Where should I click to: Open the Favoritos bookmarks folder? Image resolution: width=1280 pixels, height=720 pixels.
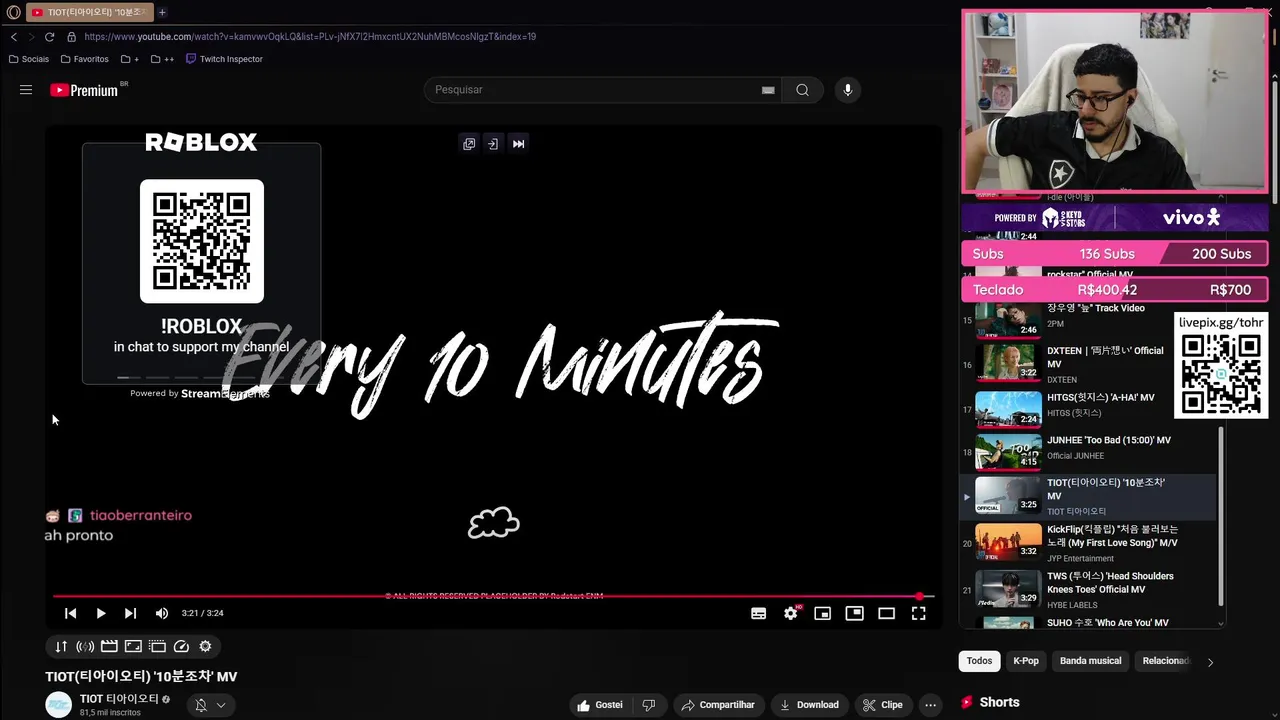click(x=85, y=59)
